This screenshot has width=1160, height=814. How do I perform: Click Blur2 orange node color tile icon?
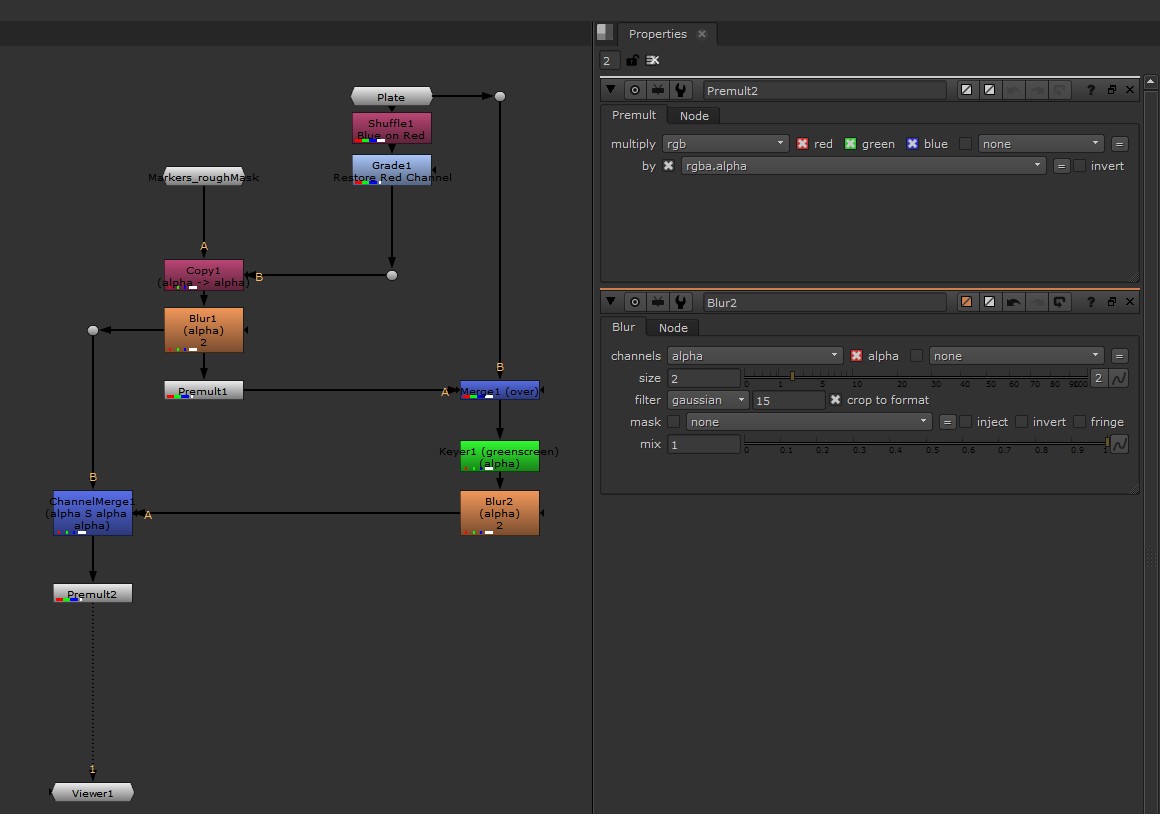[966, 302]
